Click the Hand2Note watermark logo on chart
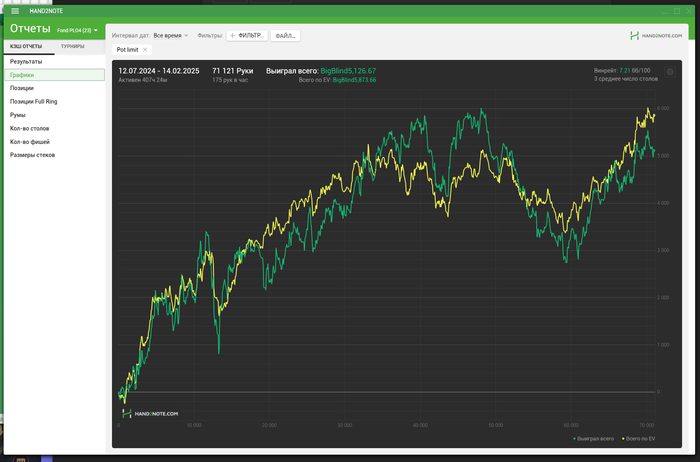 pyautogui.click(x=150, y=412)
